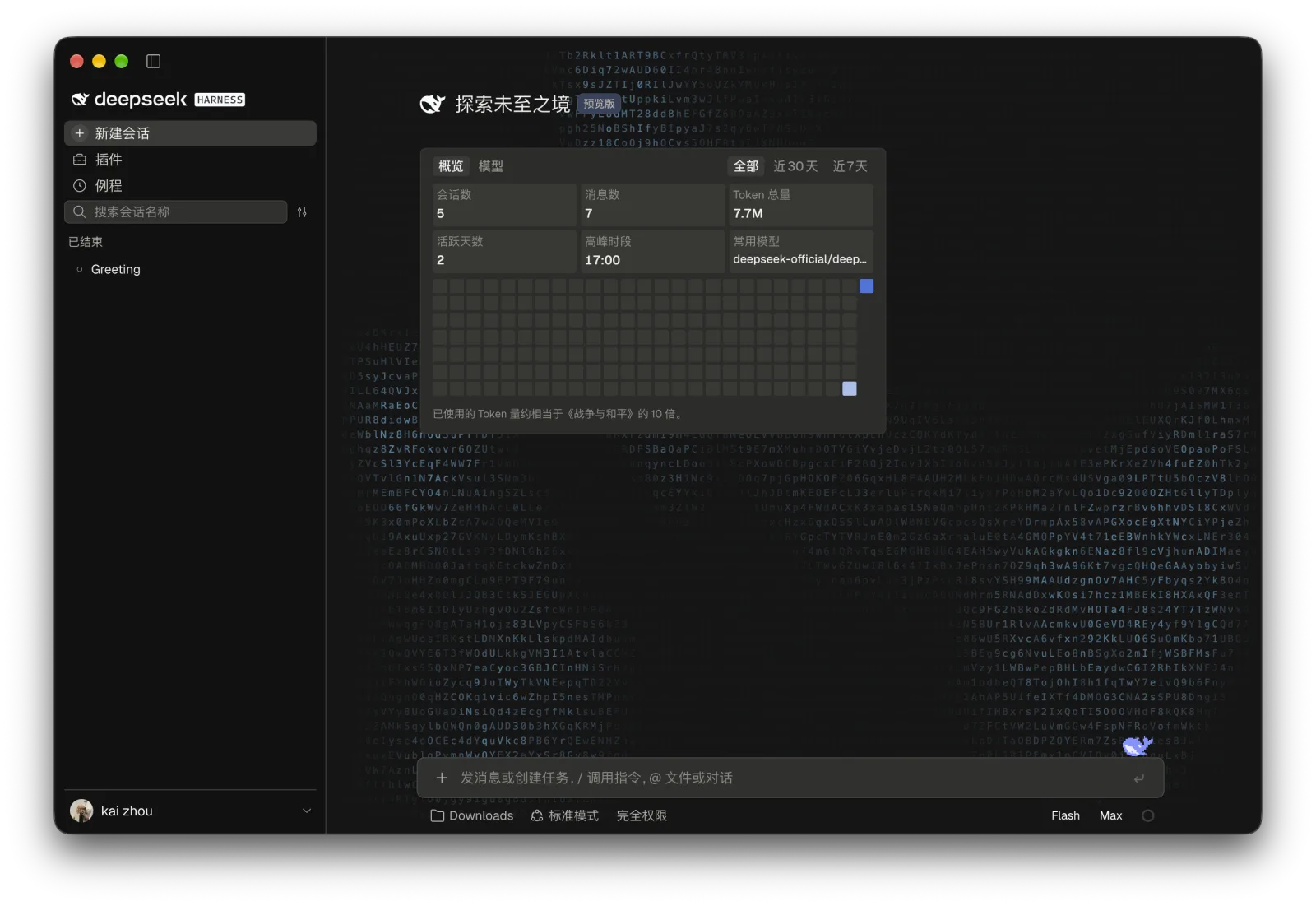Click the kai zhou avatar picture
1316x906 pixels.
pos(81,811)
